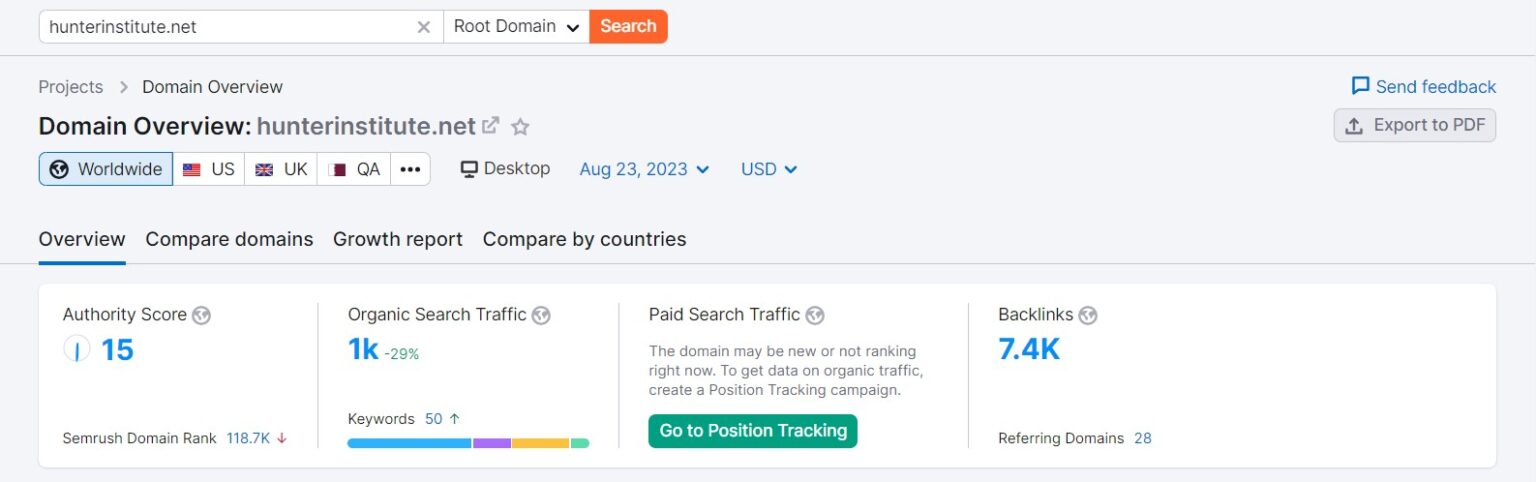Switch database to UK
The width and height of the screenshot is (1536, 482).
coord(281,169)
